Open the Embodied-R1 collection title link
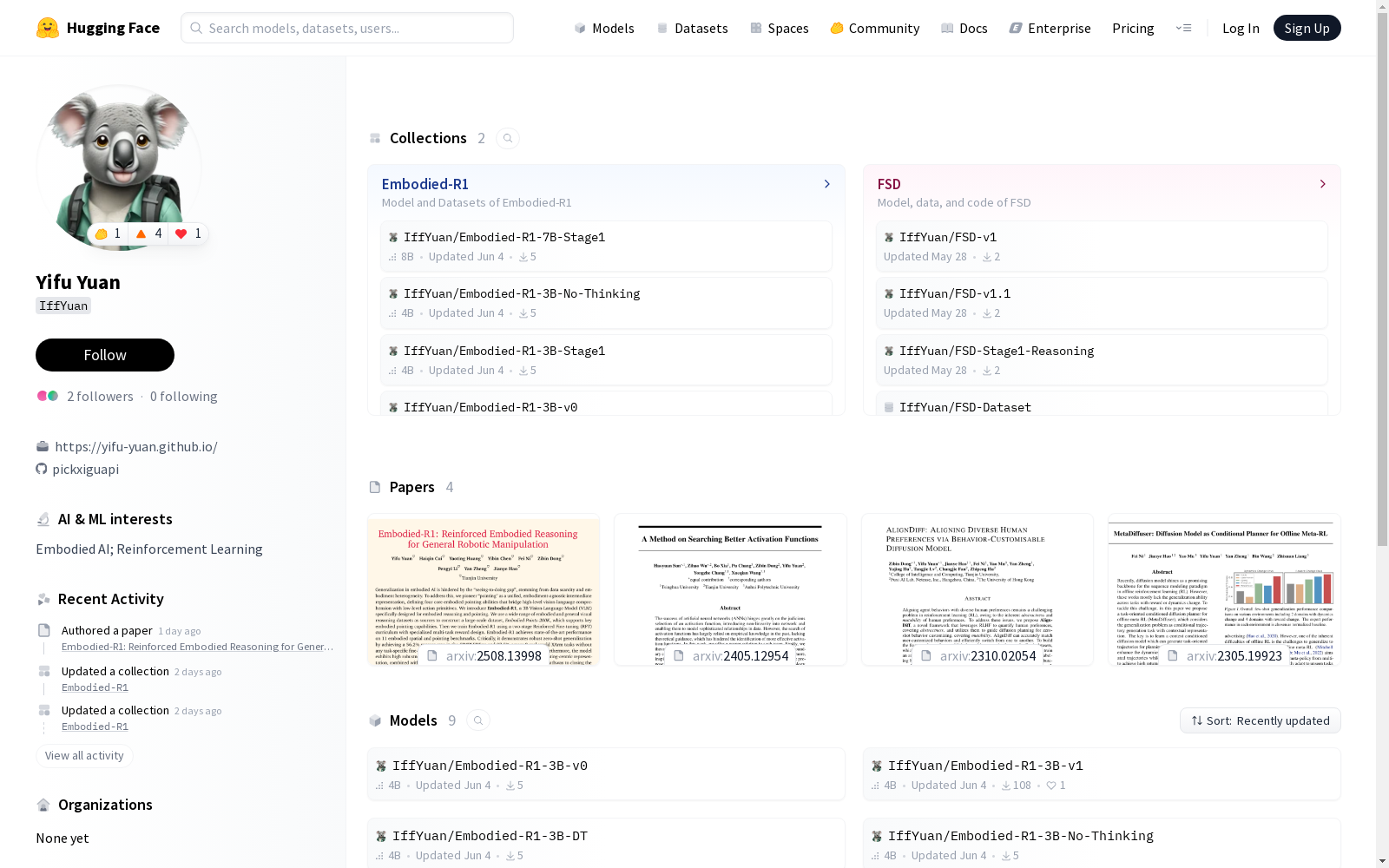1389x868 pixels. click(x=425, y=184)
